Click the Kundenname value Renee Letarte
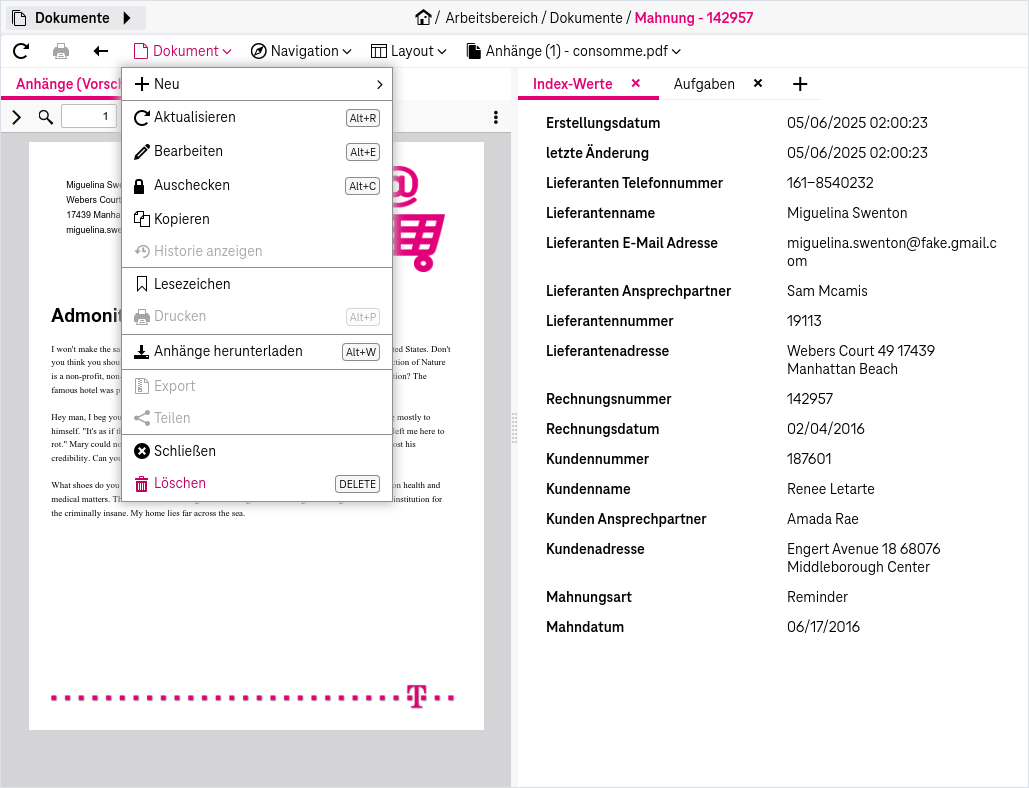This screenshot has height=788, width=1029. point(831,489)
